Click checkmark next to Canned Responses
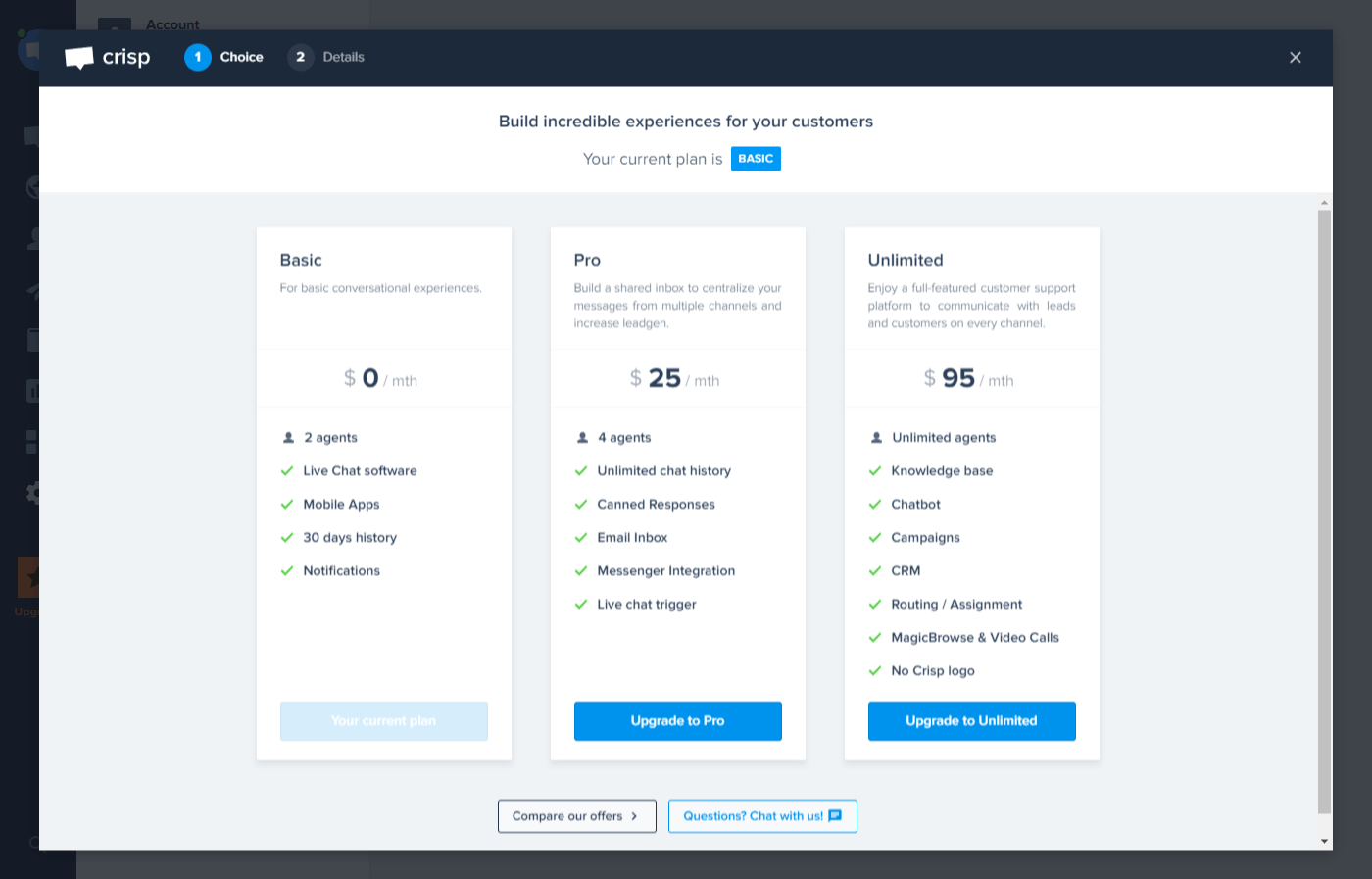The width and height of the screenshot is (1372, 879). click(581, 505)
